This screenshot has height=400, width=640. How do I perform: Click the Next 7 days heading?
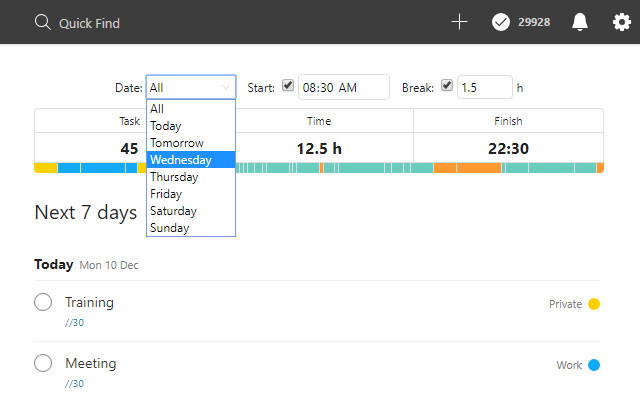[86, 213]
